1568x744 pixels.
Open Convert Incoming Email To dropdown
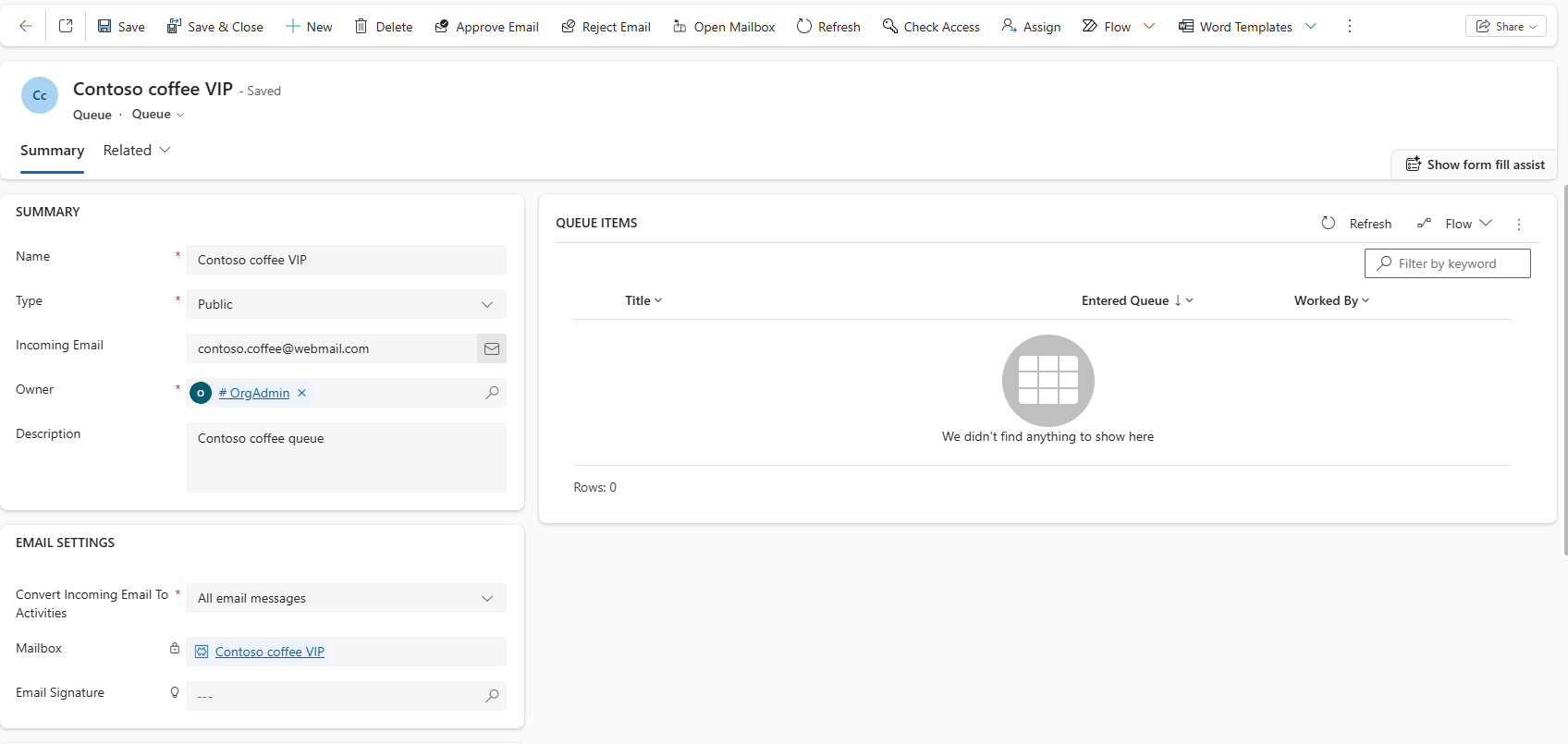[346, 598]
